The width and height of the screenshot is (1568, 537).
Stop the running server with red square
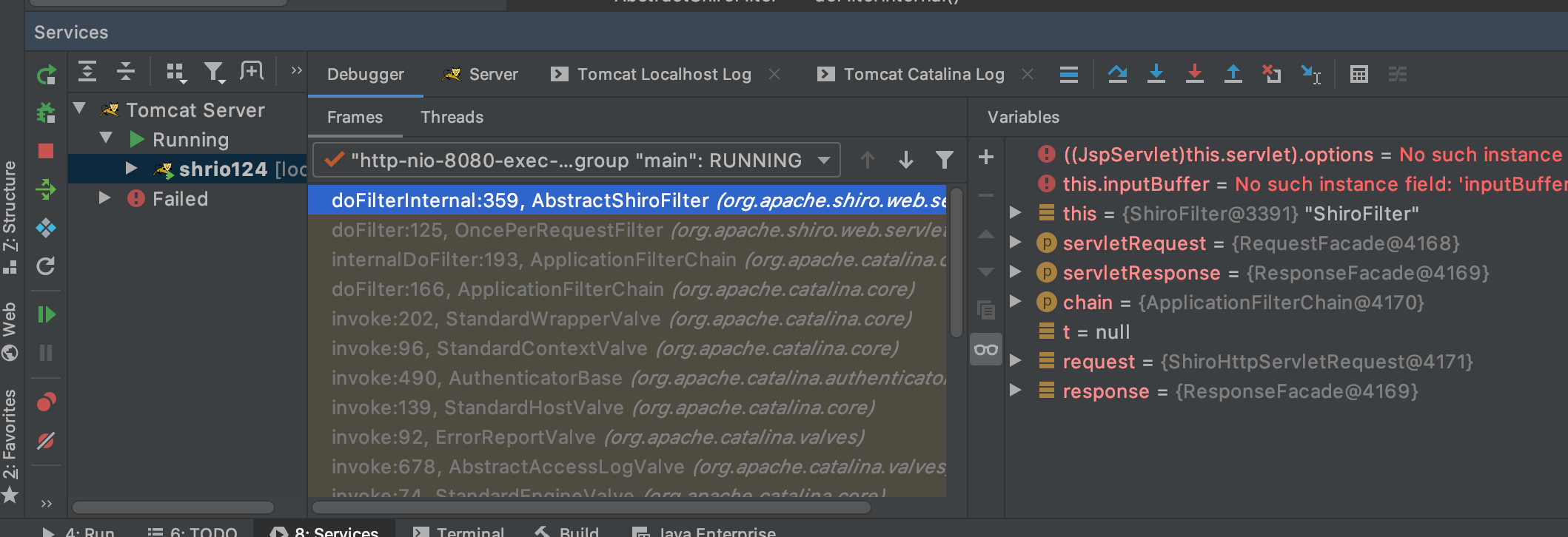46,151
